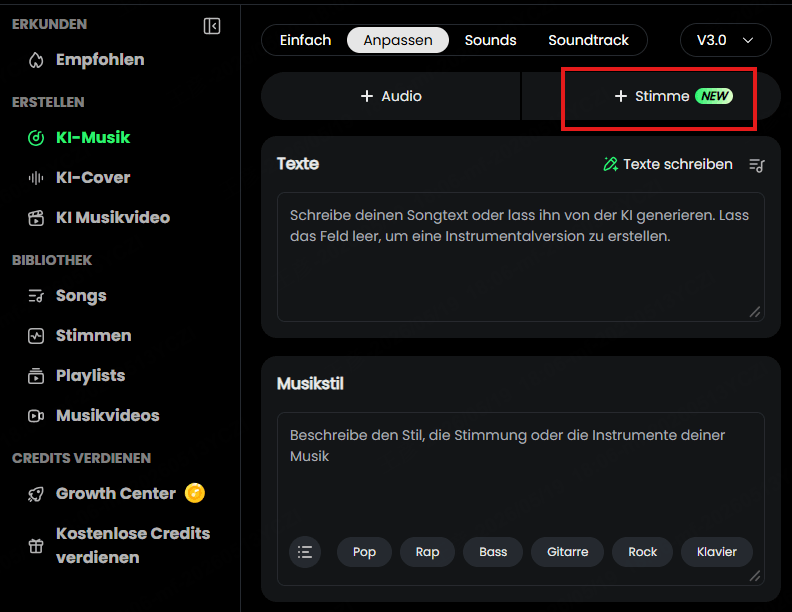Click the music list icon beside Songs
The width and height of the screenshot is (792, 612).
tap(36, 296)
